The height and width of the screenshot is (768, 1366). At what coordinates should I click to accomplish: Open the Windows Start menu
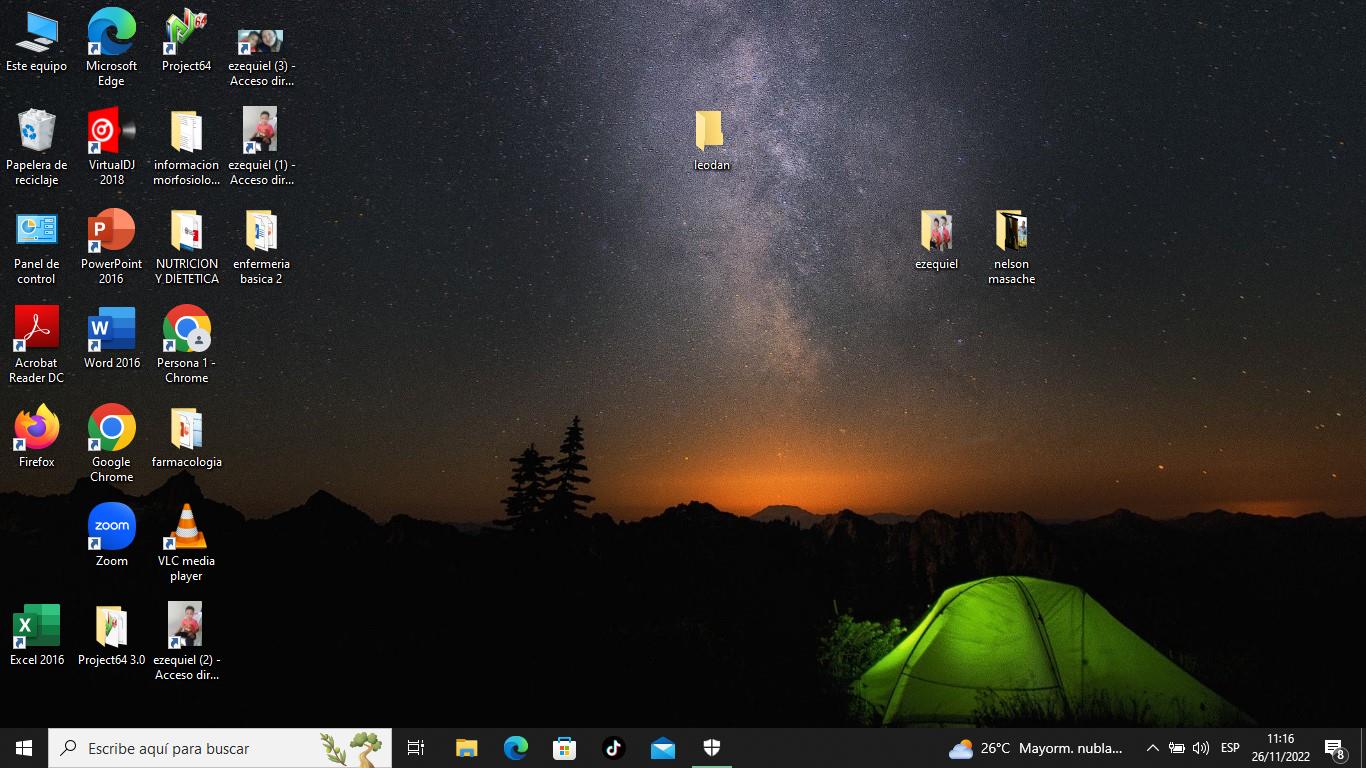[24, 748]
